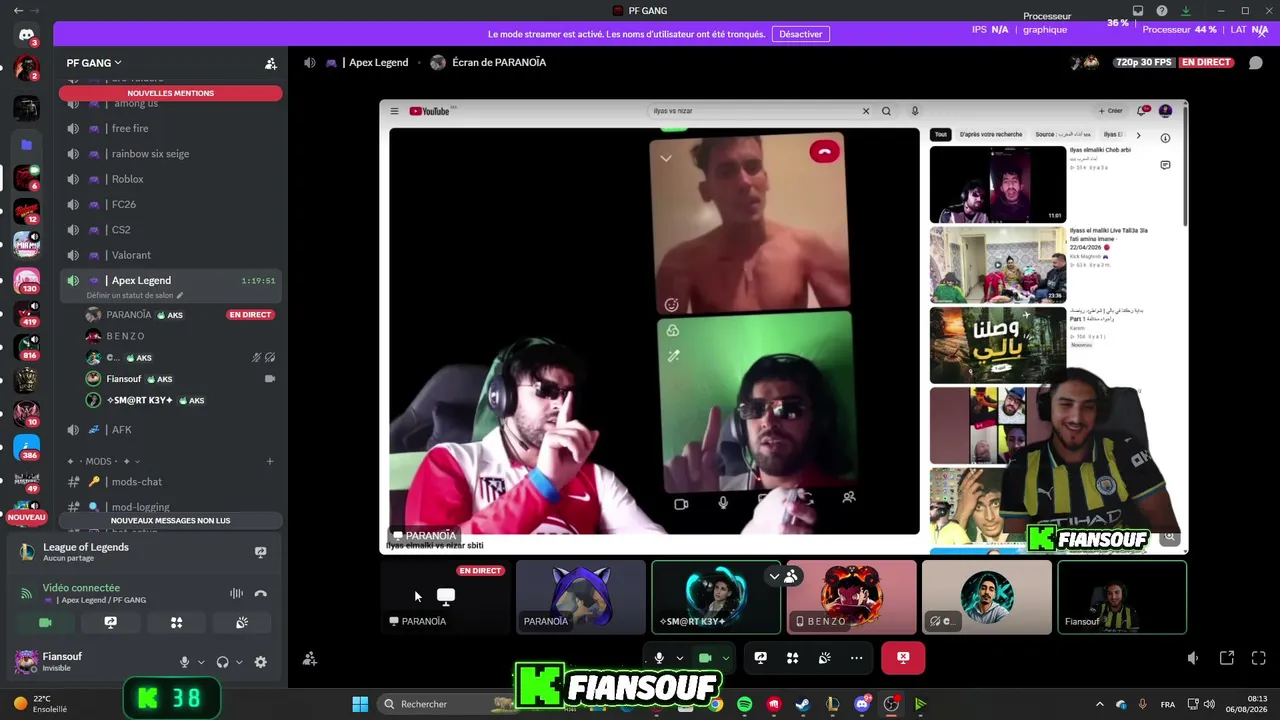Open activities from the bottom call bar
Image resolution: width=1280 pixels, height=720 pixels.
[x=792, y=658]
